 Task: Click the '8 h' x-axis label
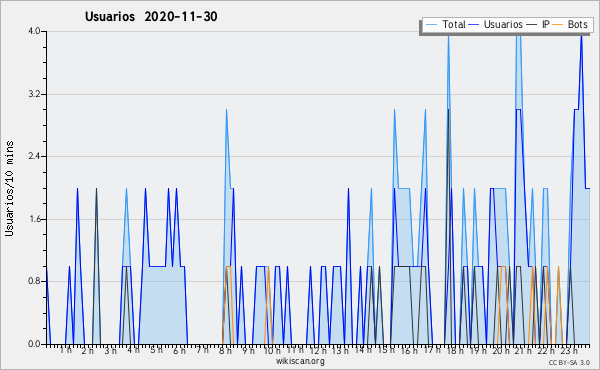(x=225, y=350)
